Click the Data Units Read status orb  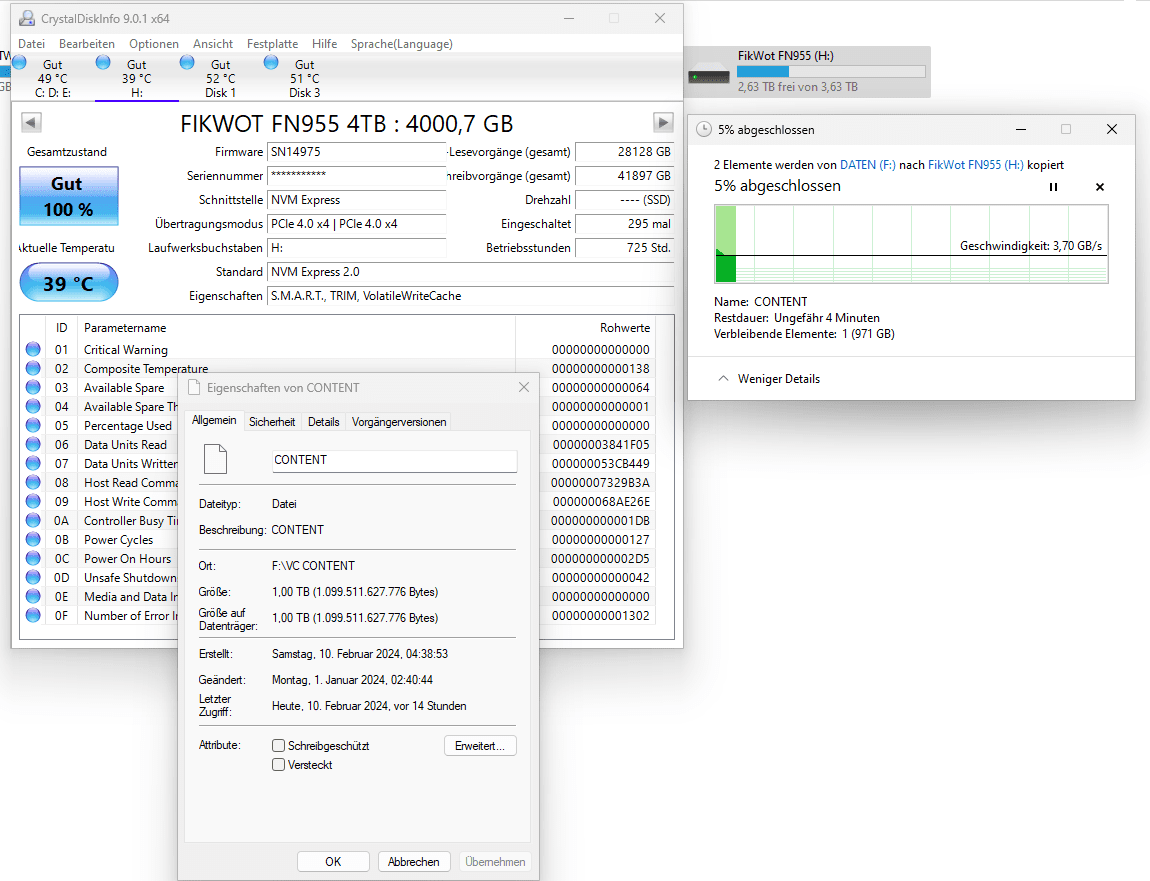(33, 445)
